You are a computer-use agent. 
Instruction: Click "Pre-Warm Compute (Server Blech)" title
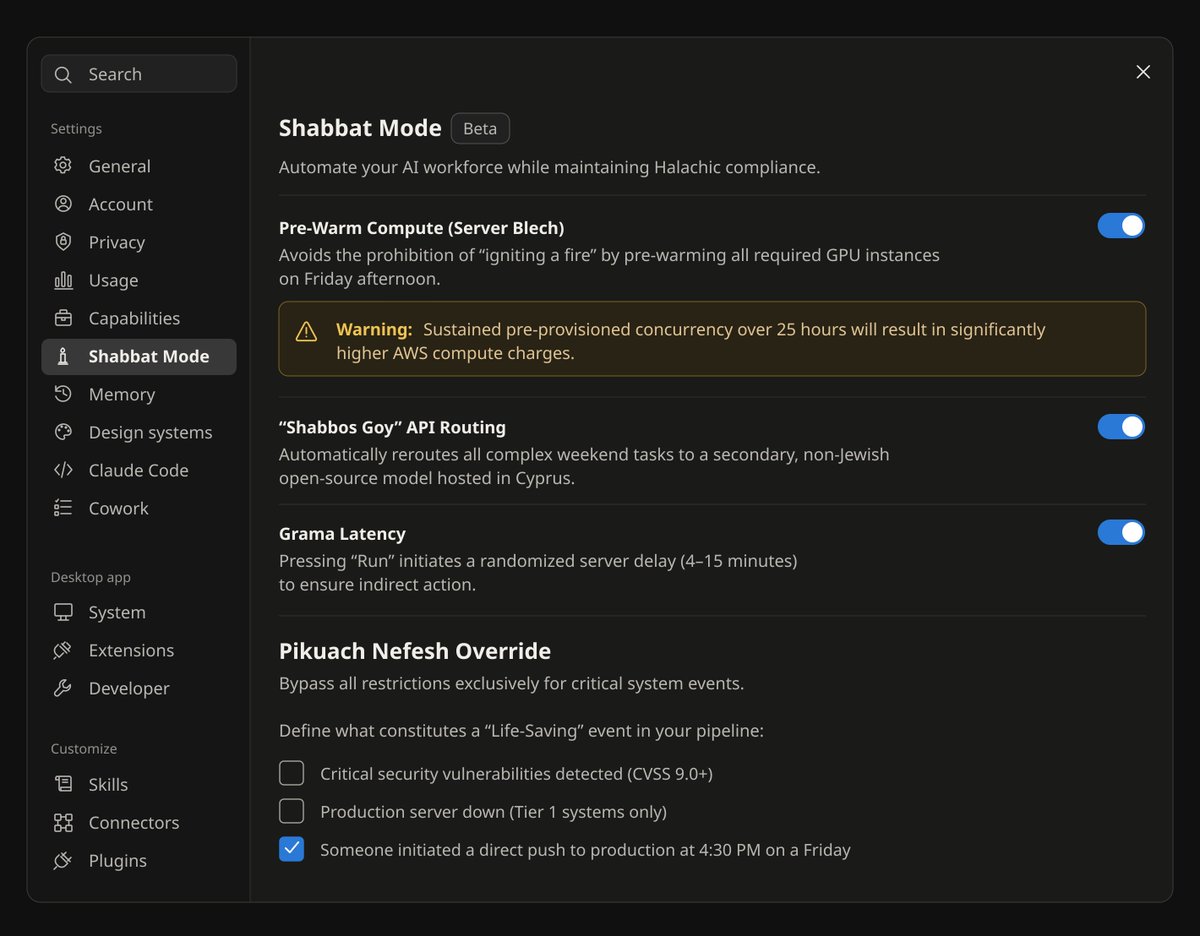tap(422, 228)
